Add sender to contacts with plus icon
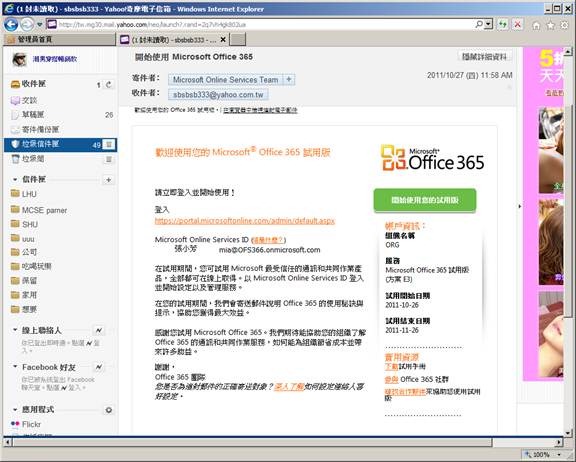The width and height of the screenshot is (576, 462). click(289, 79)
